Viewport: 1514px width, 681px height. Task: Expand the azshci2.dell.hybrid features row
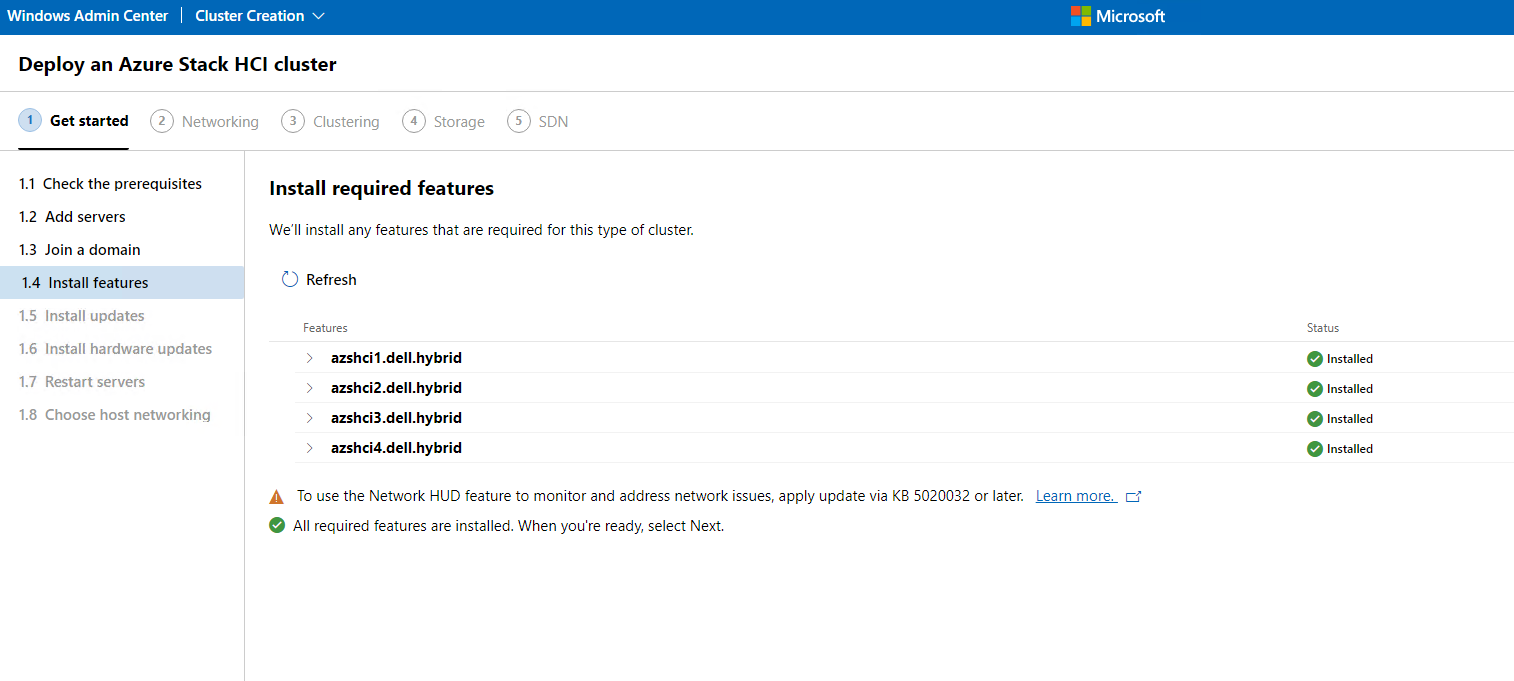[x=310, y=388]
